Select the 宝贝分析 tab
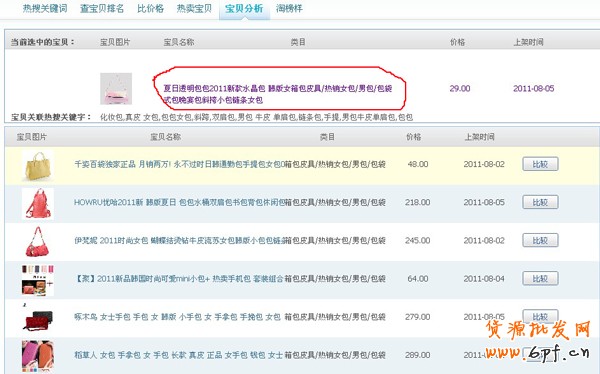Image resolution: width=600 pixels, height=374 pixels. [244, 8]
